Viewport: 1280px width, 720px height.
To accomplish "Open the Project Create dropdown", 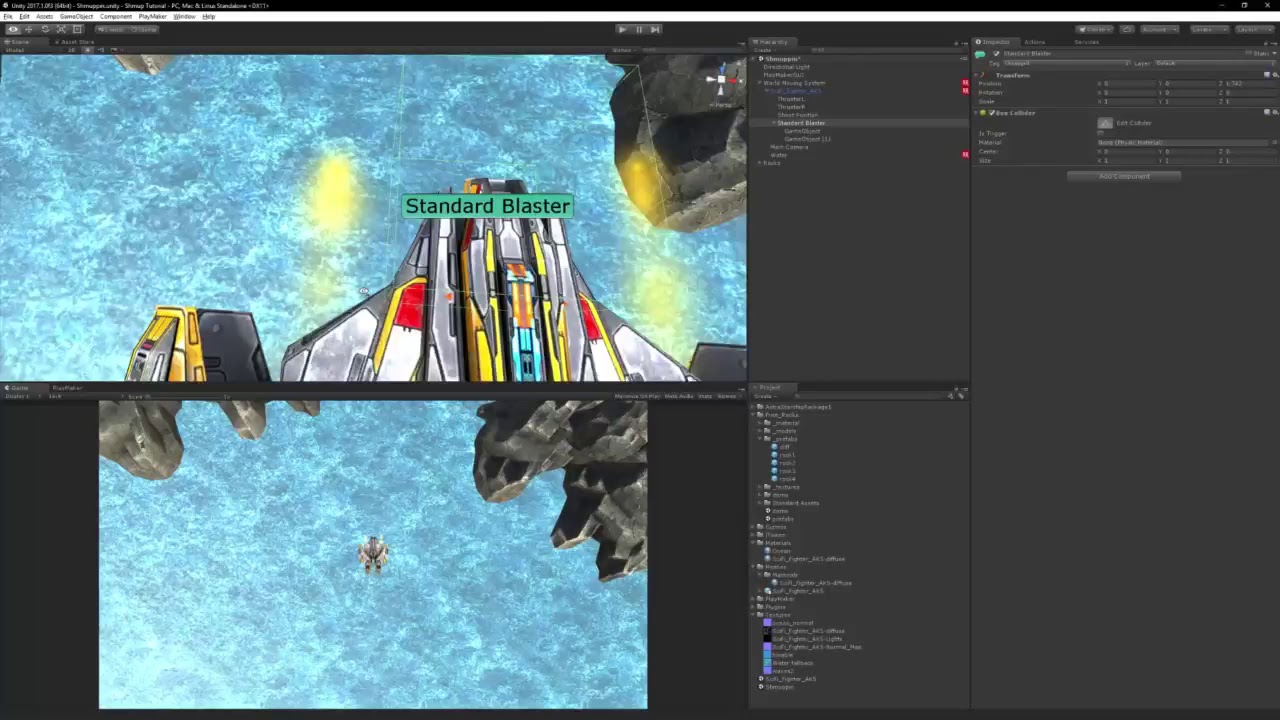I will (764, 396).
